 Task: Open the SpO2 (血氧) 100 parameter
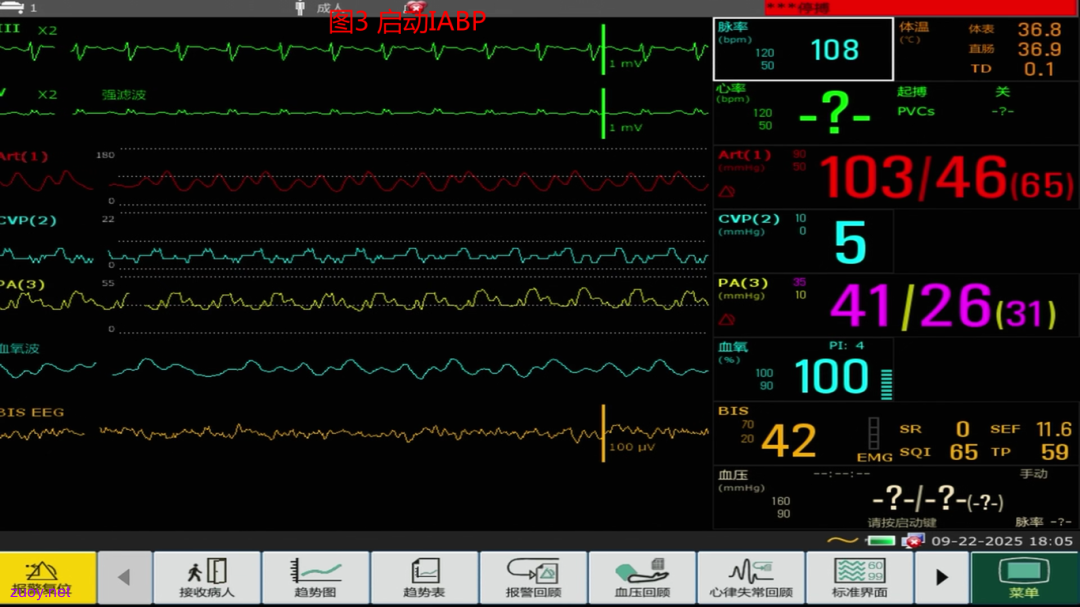point(803,369)
